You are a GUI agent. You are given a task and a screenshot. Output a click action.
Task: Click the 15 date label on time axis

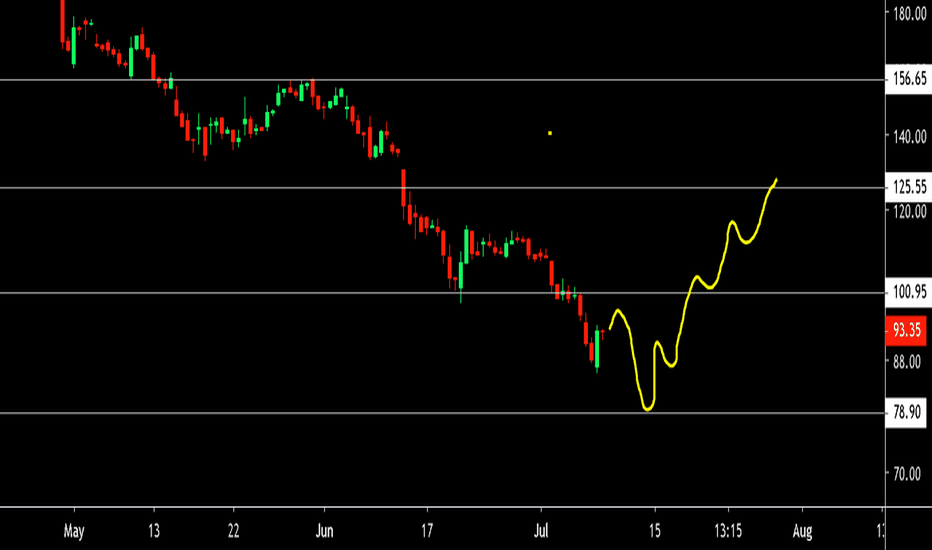point(654,530)
